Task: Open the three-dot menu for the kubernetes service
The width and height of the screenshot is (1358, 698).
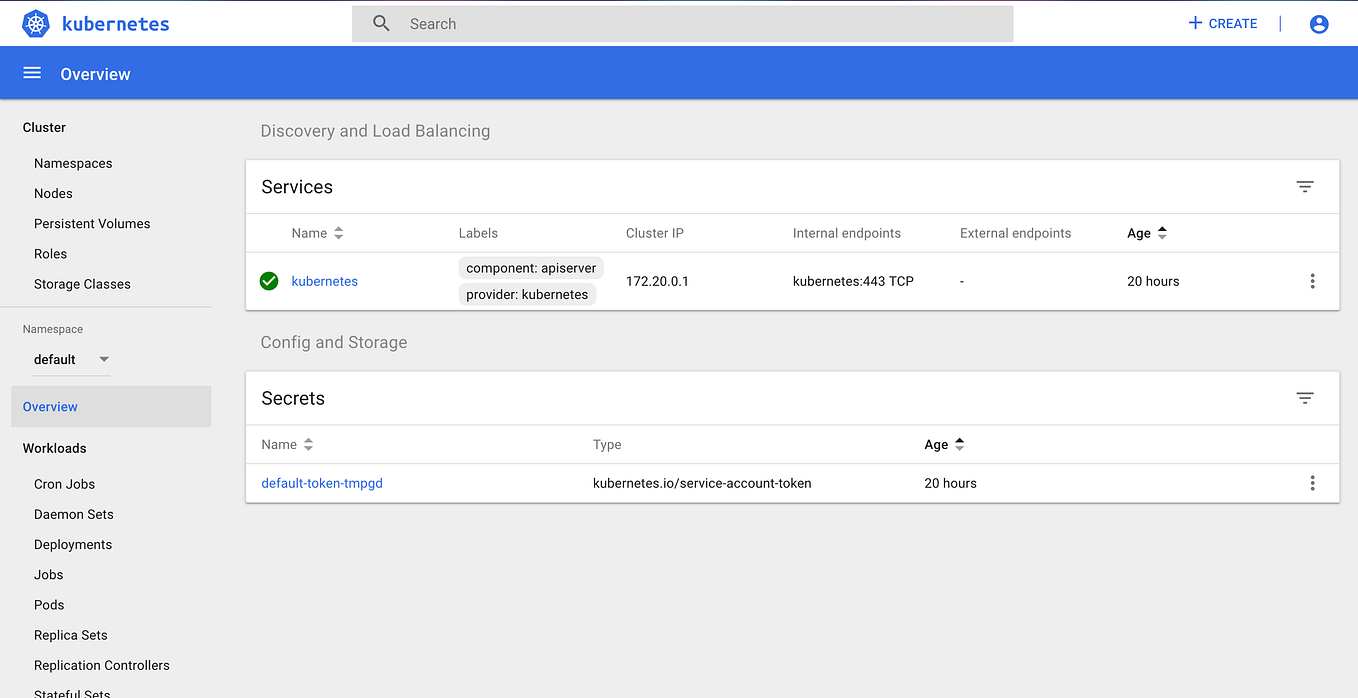Action: click(x=1312, y=281)
